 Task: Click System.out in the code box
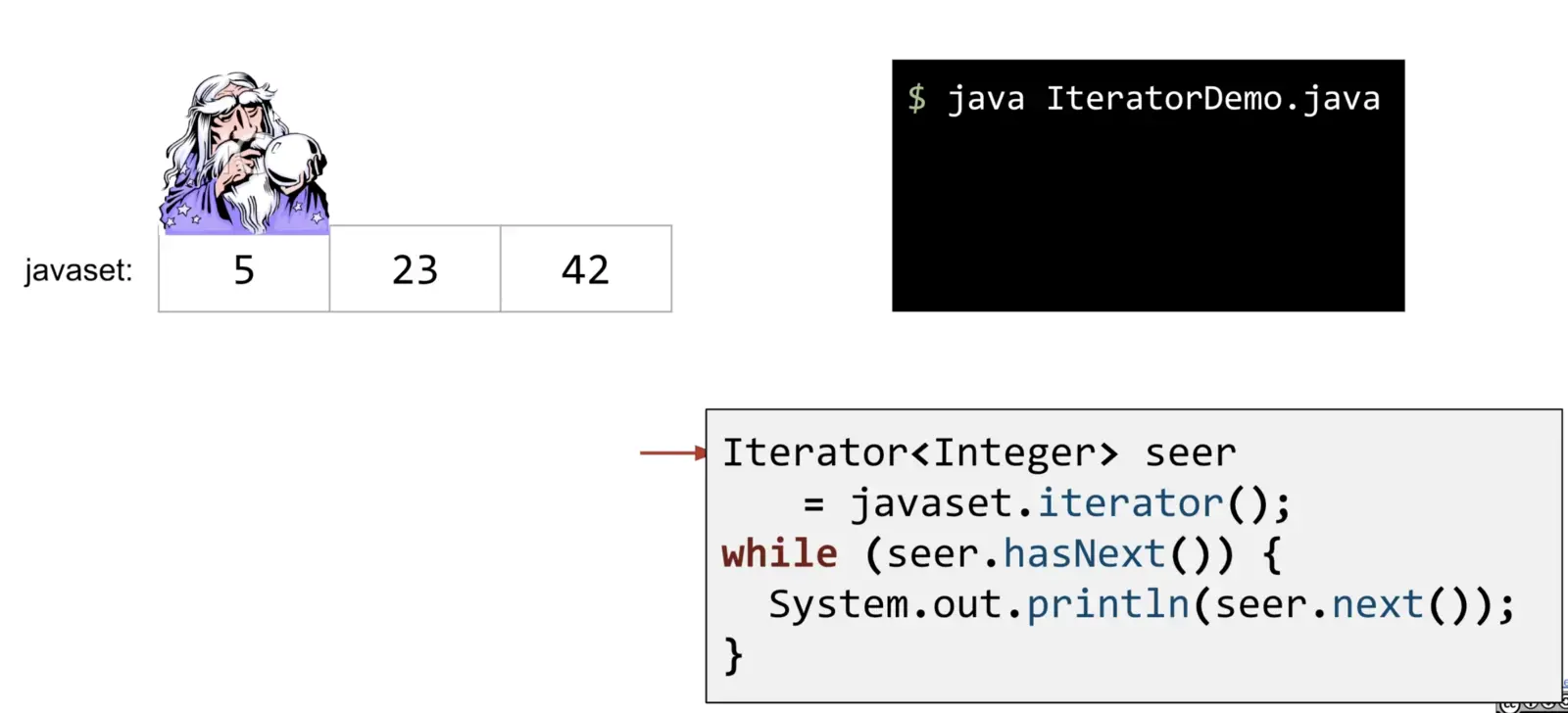(887, 605)
